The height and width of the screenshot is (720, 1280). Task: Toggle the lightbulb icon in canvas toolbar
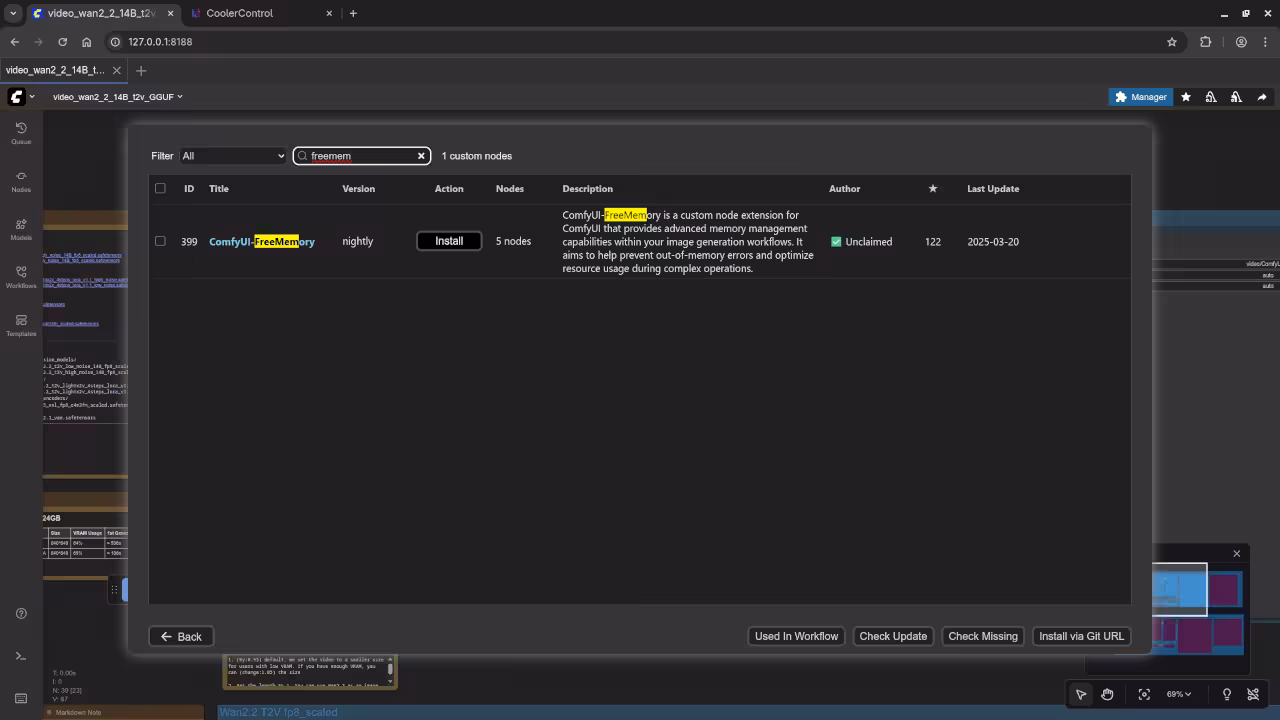click(1227, 694)
